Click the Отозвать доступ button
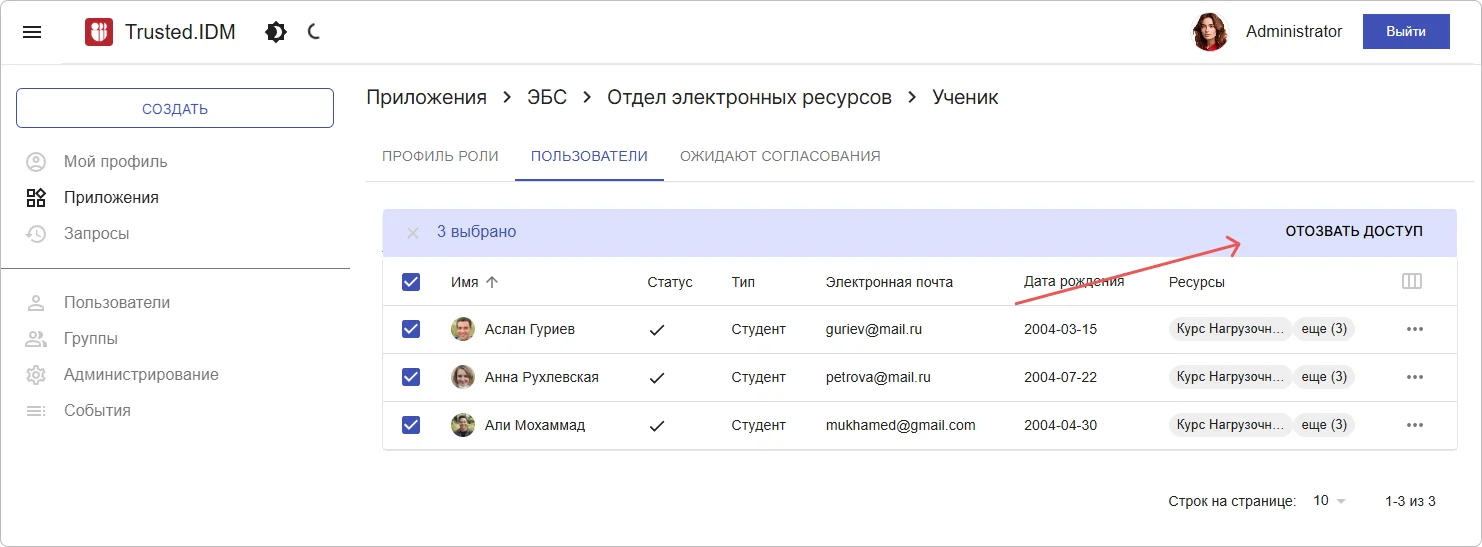The height and width of the screenshot is (547, 1482). (x=1353, y=232)
